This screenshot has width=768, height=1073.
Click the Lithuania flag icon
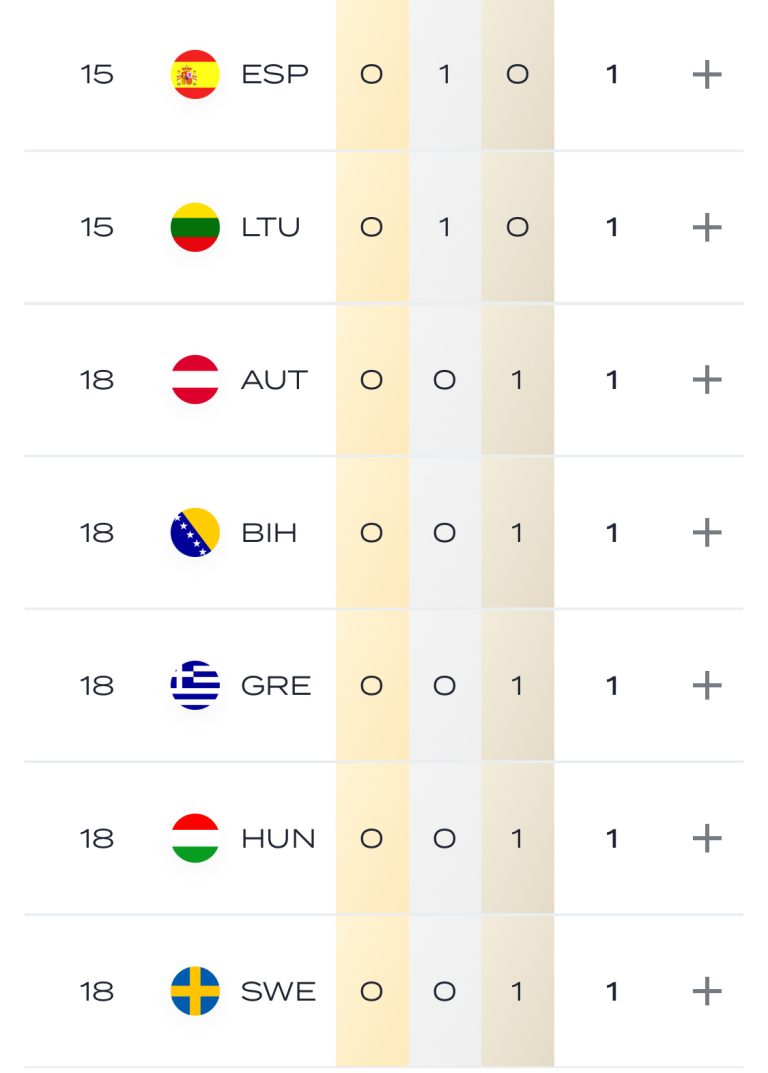[195, 228]
